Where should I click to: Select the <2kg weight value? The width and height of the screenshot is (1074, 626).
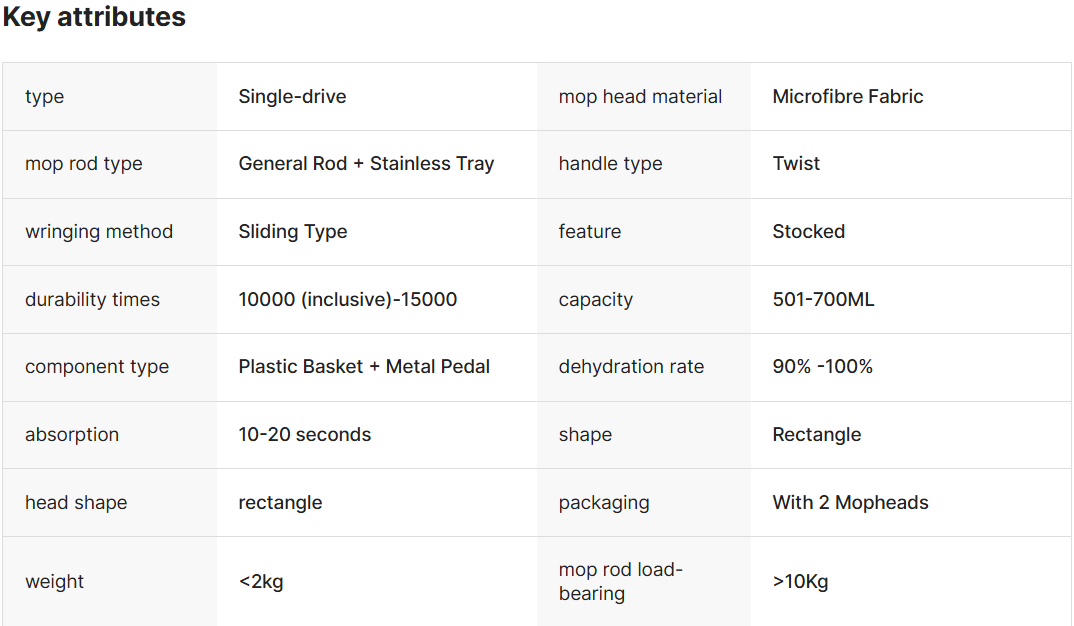261,582
